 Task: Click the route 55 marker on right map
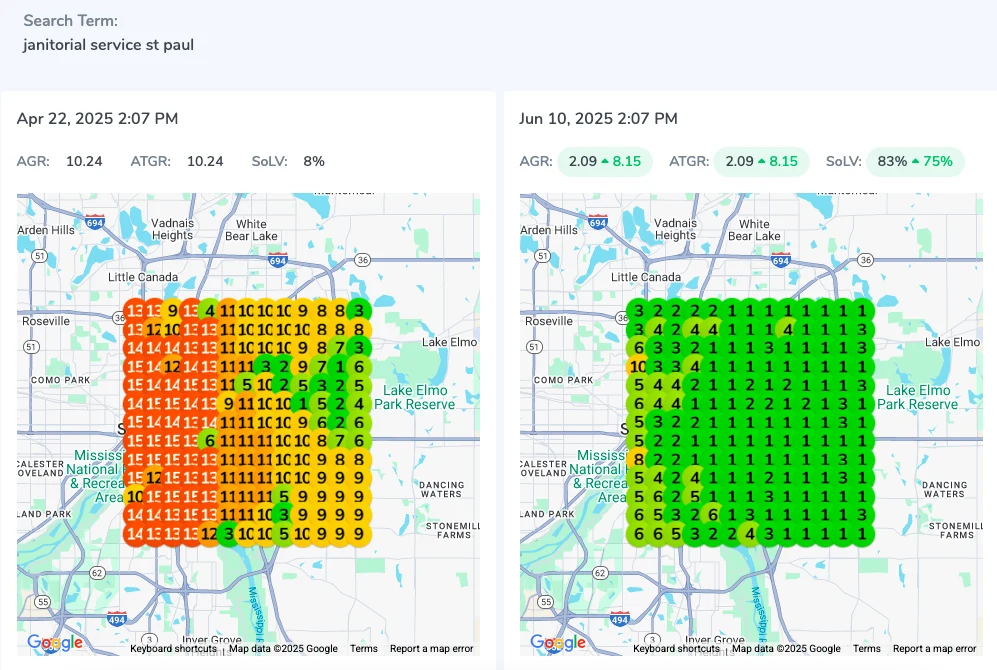(546, 601)
